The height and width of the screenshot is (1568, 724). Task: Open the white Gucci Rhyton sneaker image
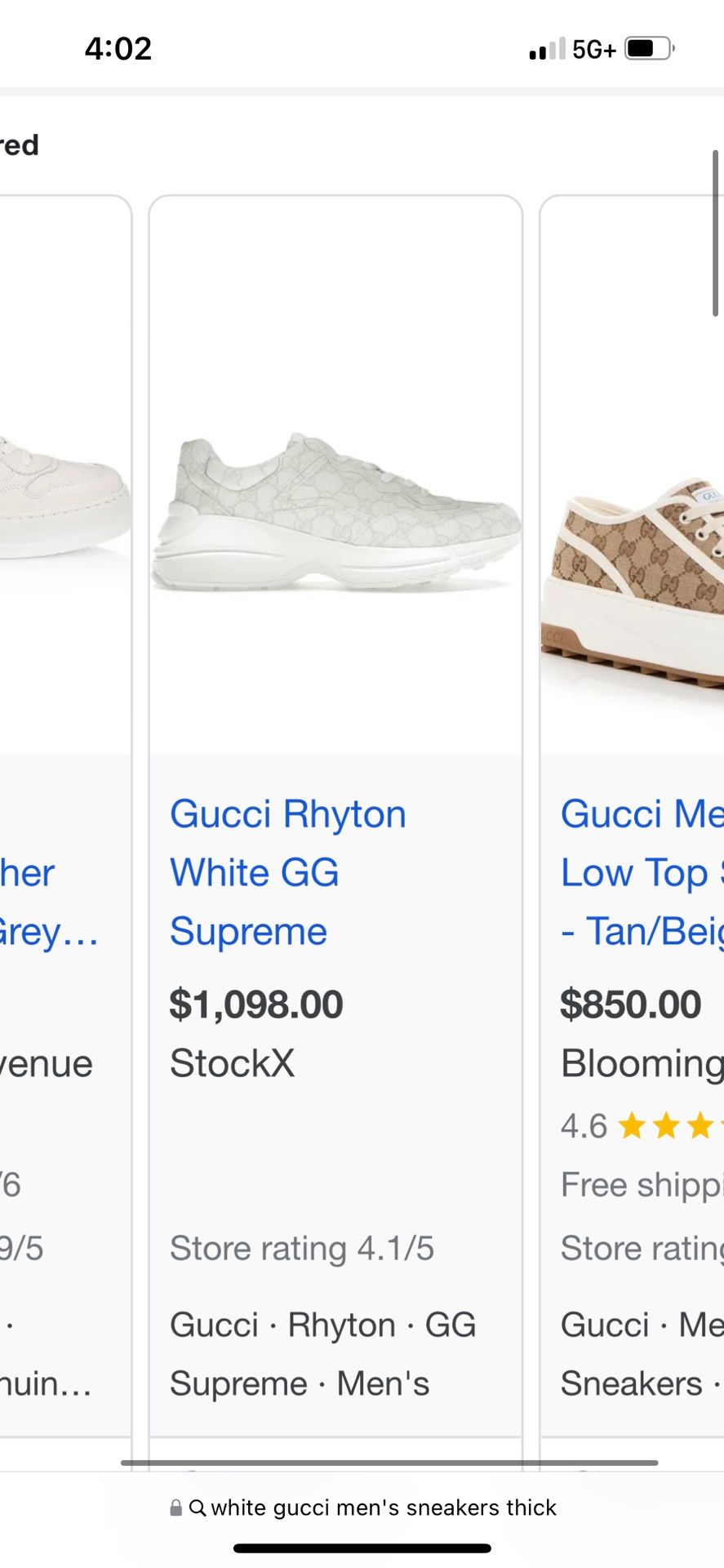click(x=335, y=512)
